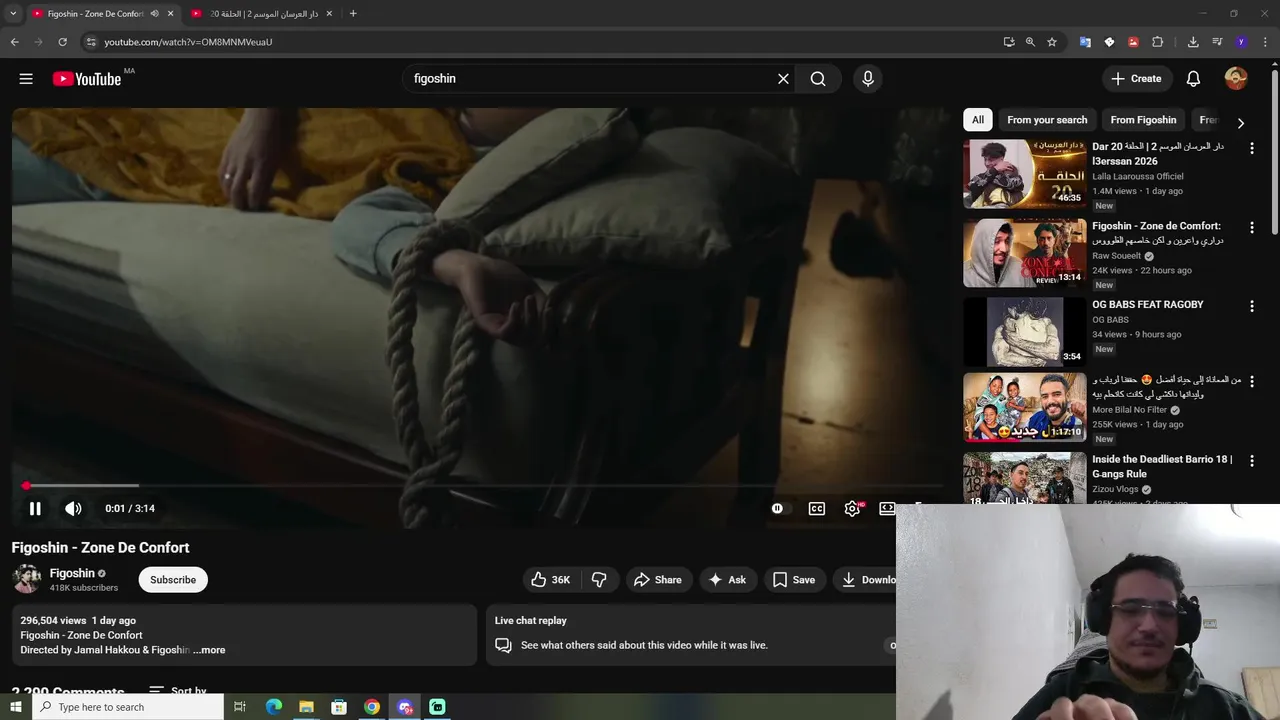Switch to the second Chrome tab
The image size is (1280, 720).
pos(260,14)
